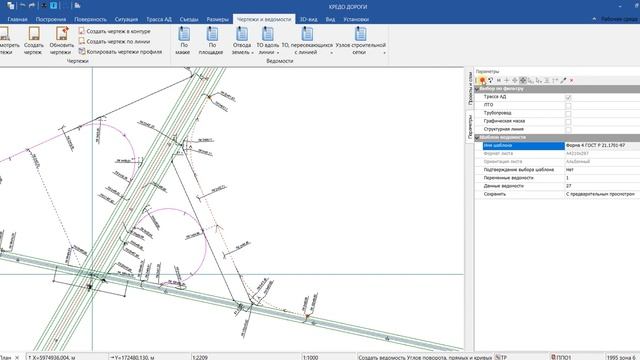Switch to the Построения ribbon tab
640x360 pixels.
pos(51,19)
